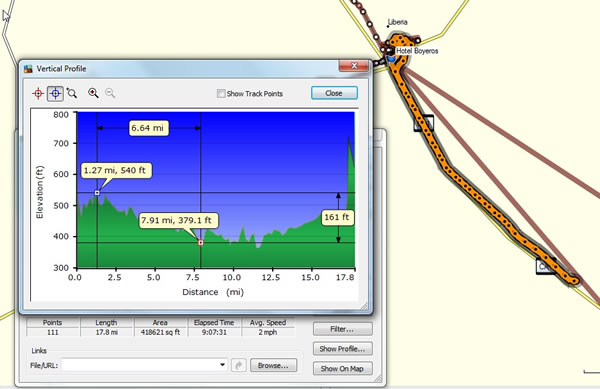Select the red crosshair marker tool
Viewport: 600px width, 389px height.
click(38, 93)
